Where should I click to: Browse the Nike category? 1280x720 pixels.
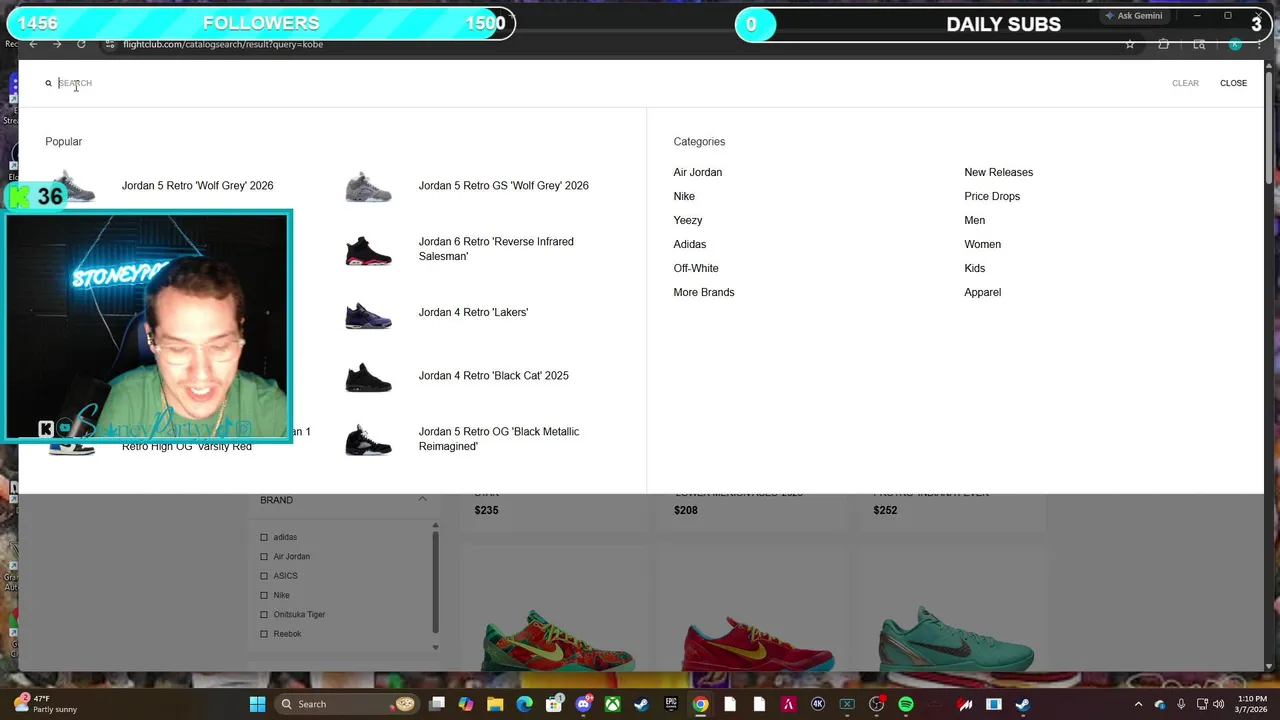coord(684,196)
